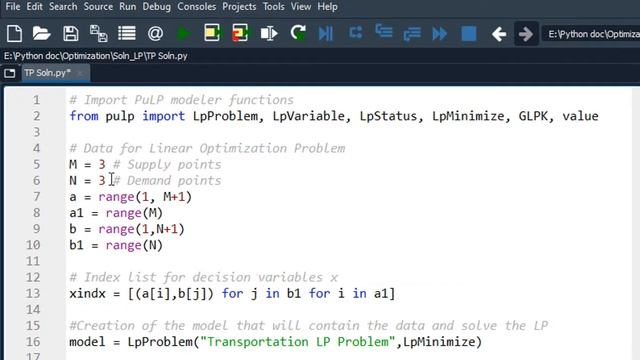This screenshot has height=360, width=640.
Task: Click the file path E:\Python doc\Optimization\Soln_LP\TP Soln.py
Action: [96, 56]
